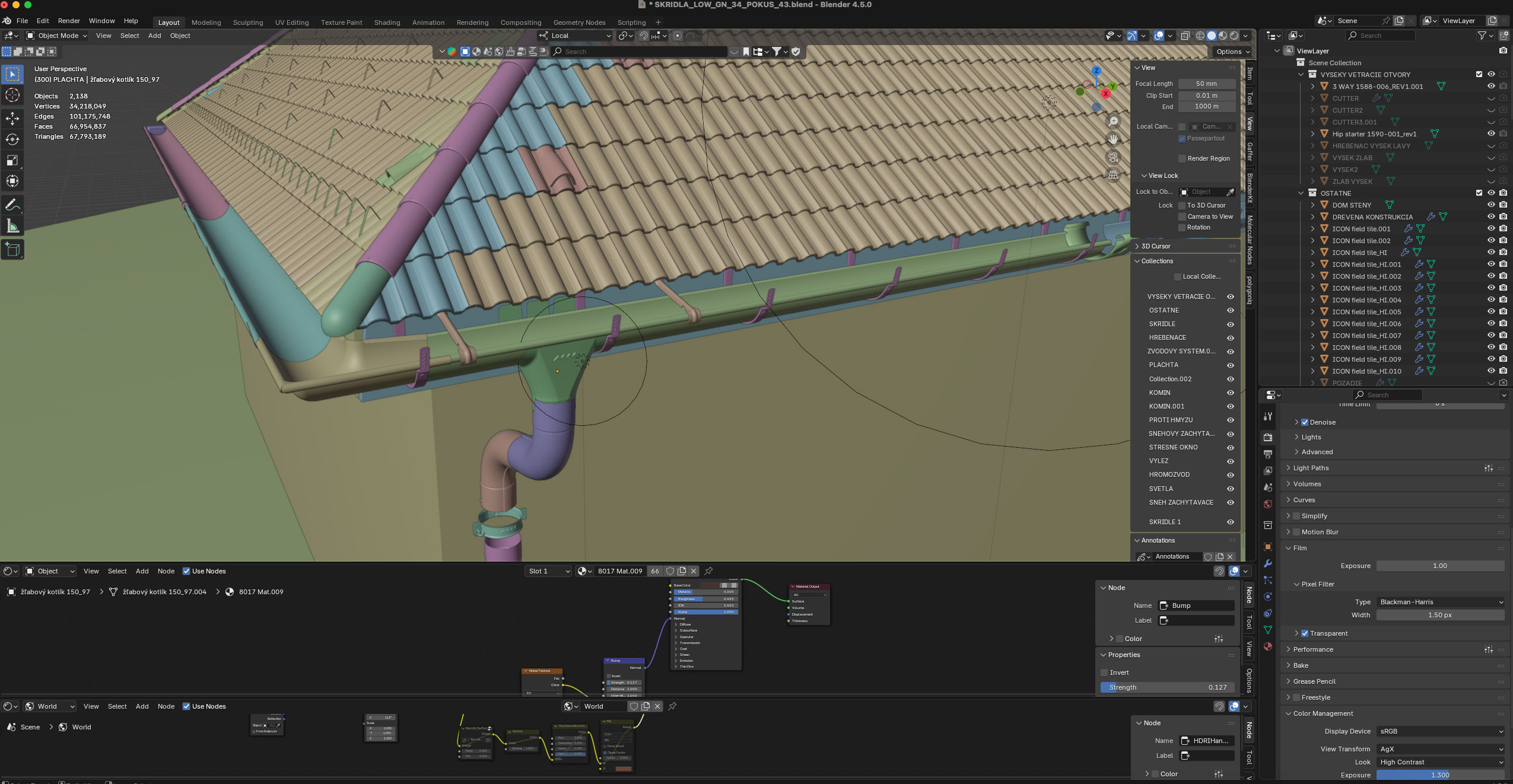Enable the Render Region checkbox
This screenshot has height=784, width=1513.
click(1182, 158)
